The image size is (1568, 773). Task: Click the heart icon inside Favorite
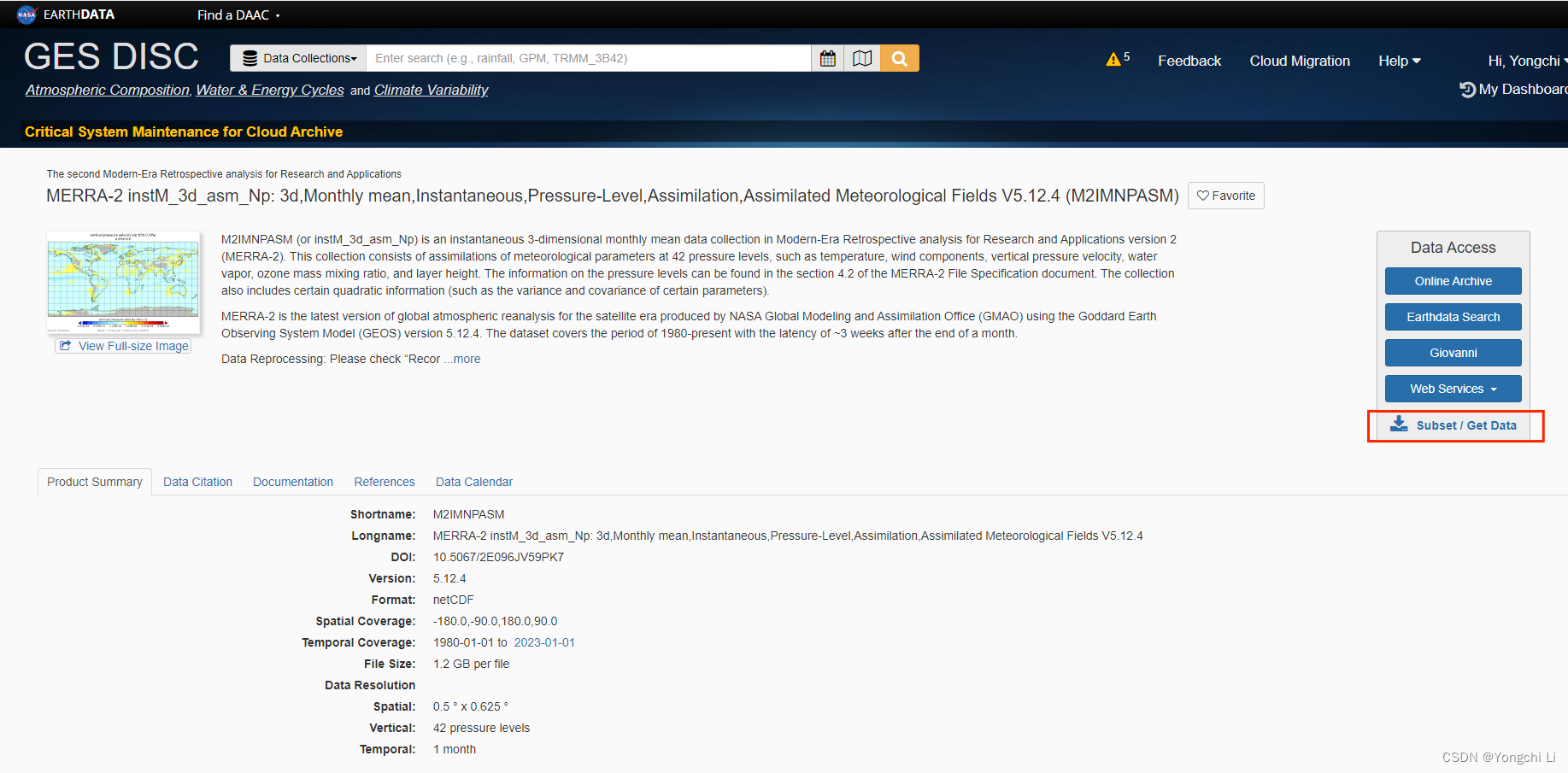[x=1204, y=195]
